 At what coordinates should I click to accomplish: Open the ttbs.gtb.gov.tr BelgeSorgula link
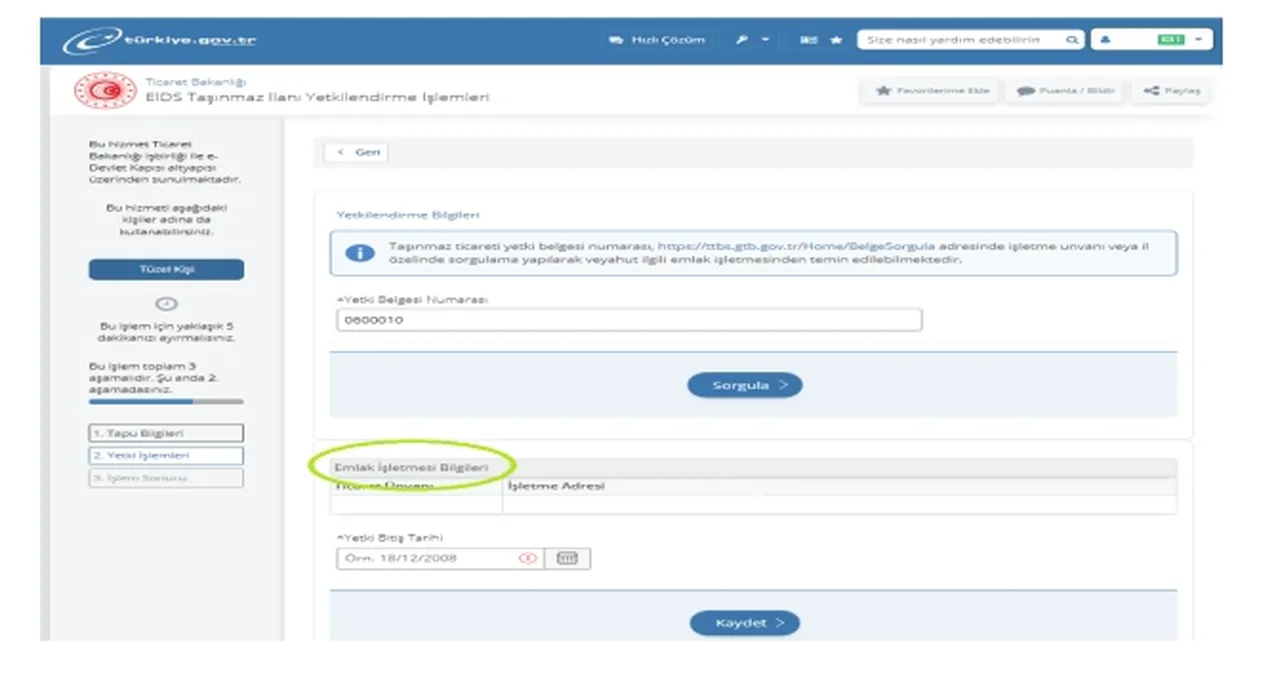pyautogui.click(x=796, y=246)
